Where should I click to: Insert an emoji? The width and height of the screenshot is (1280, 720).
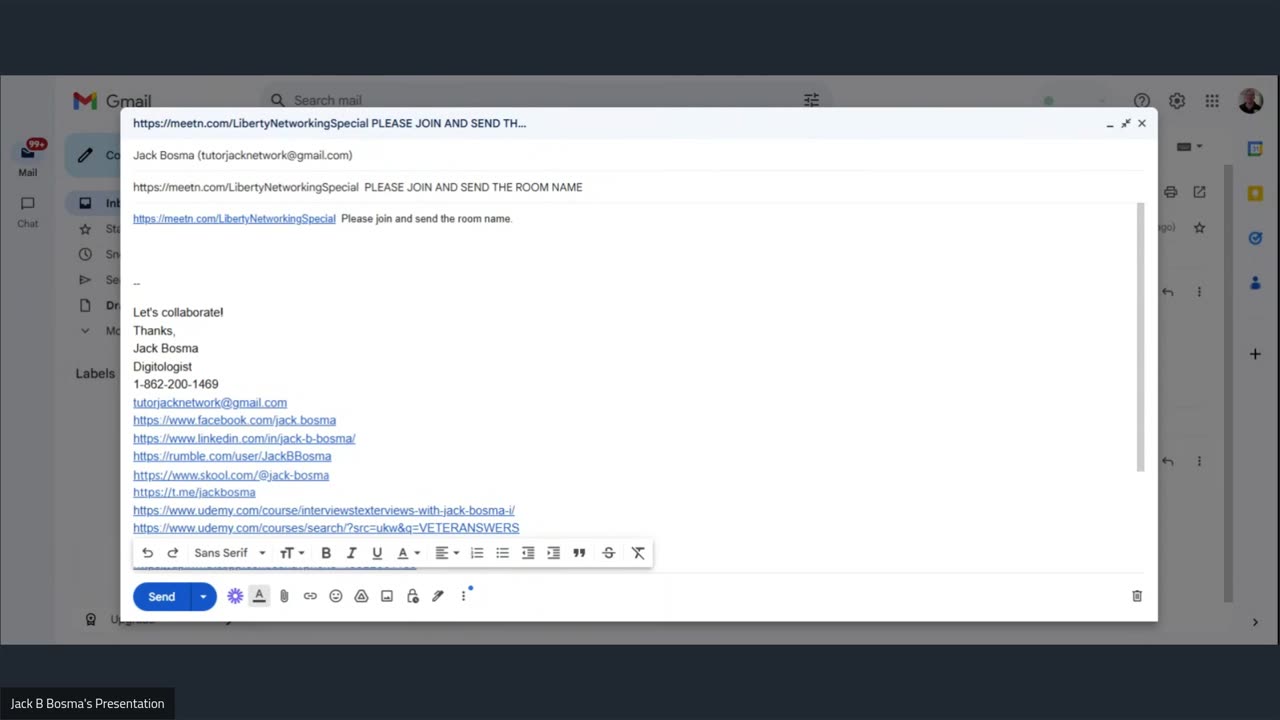[336, 596]
